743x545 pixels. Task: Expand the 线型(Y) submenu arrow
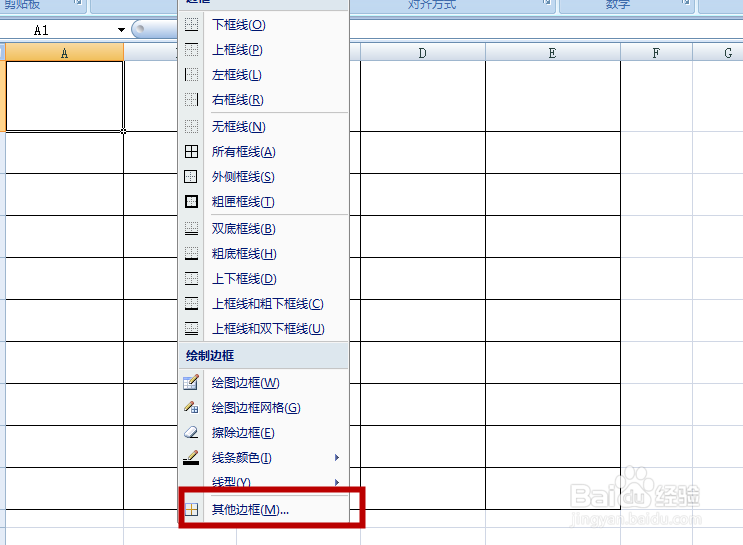[x=336, y=482]
